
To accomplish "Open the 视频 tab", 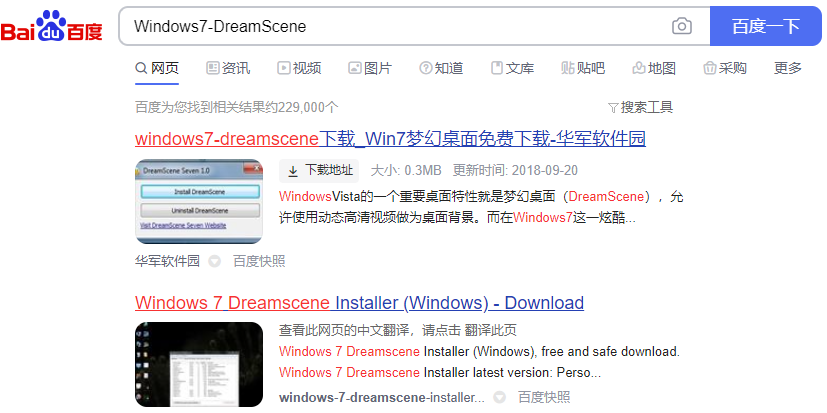I will (299, 68).
